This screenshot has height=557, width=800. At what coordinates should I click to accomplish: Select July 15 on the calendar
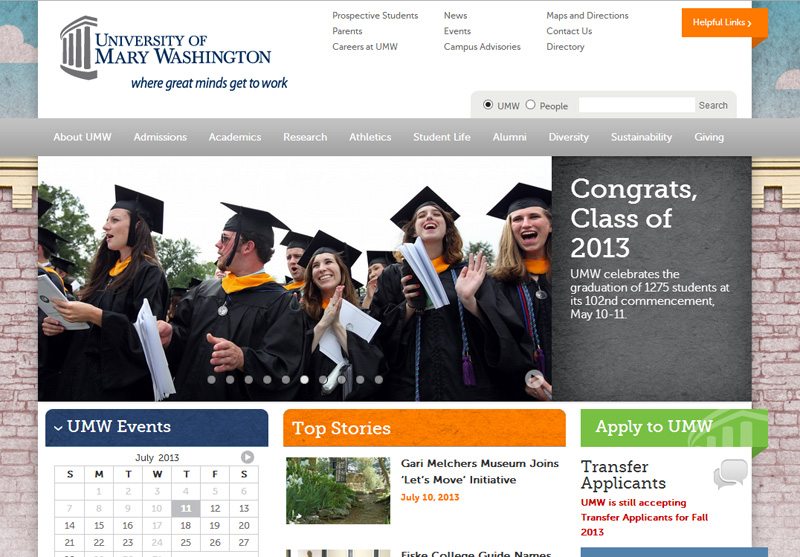tap(99, 525)
